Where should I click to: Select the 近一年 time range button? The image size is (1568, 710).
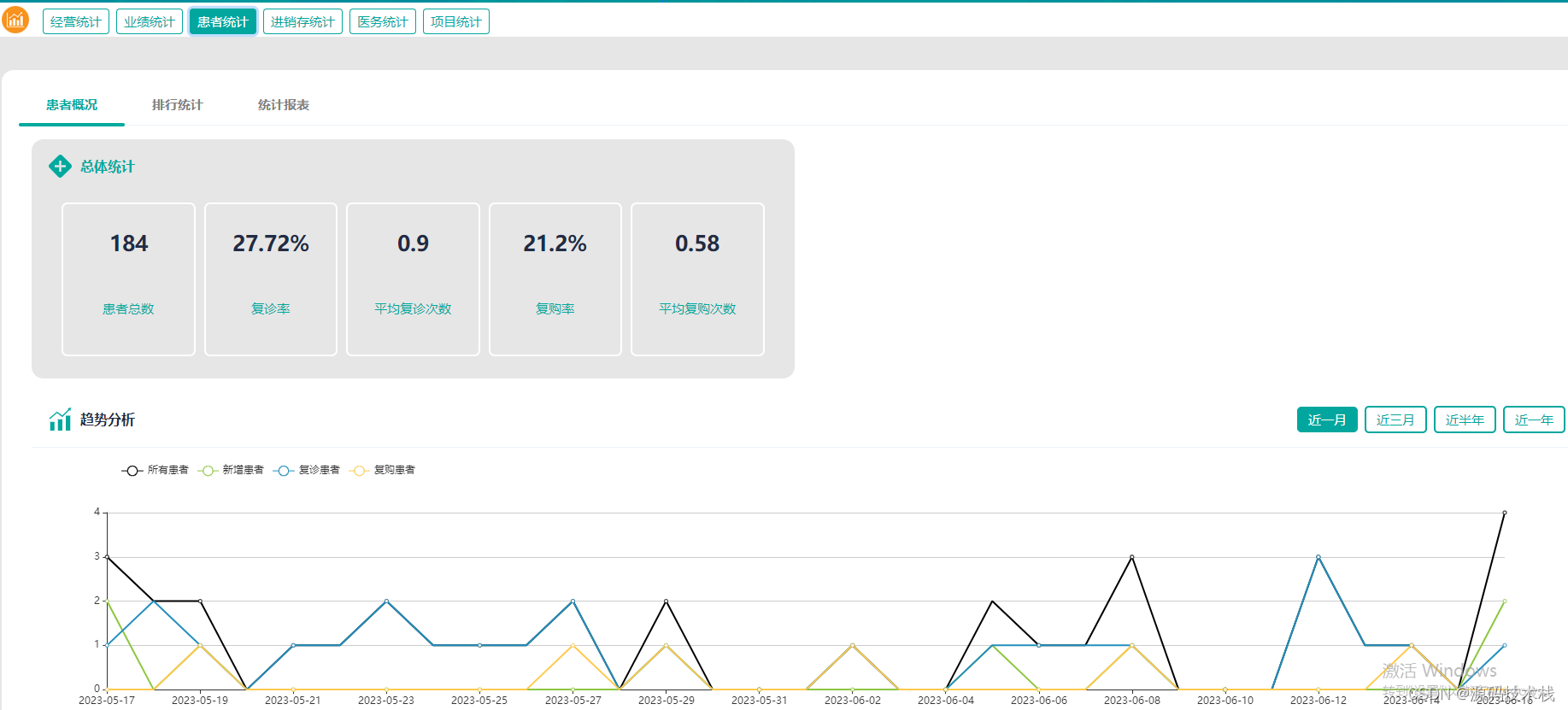1534,420
